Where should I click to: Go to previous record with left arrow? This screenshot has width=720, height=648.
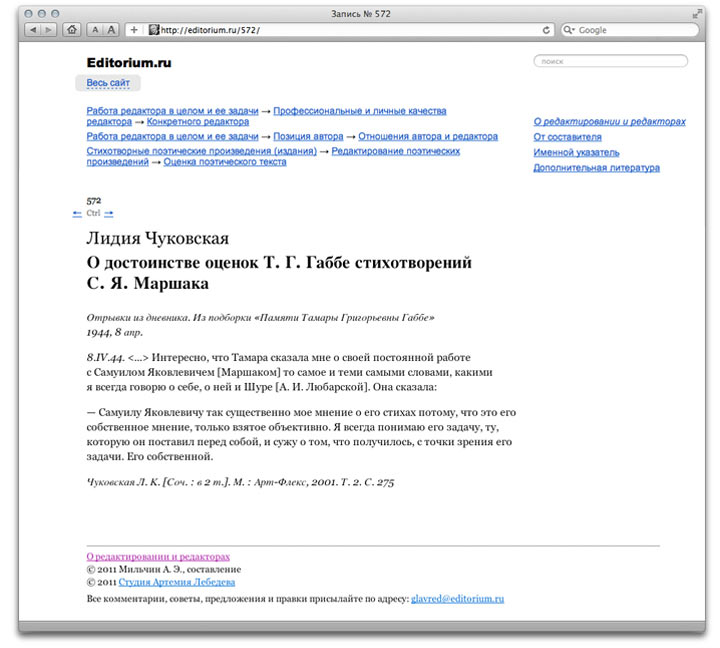click(x=78, y=213)
